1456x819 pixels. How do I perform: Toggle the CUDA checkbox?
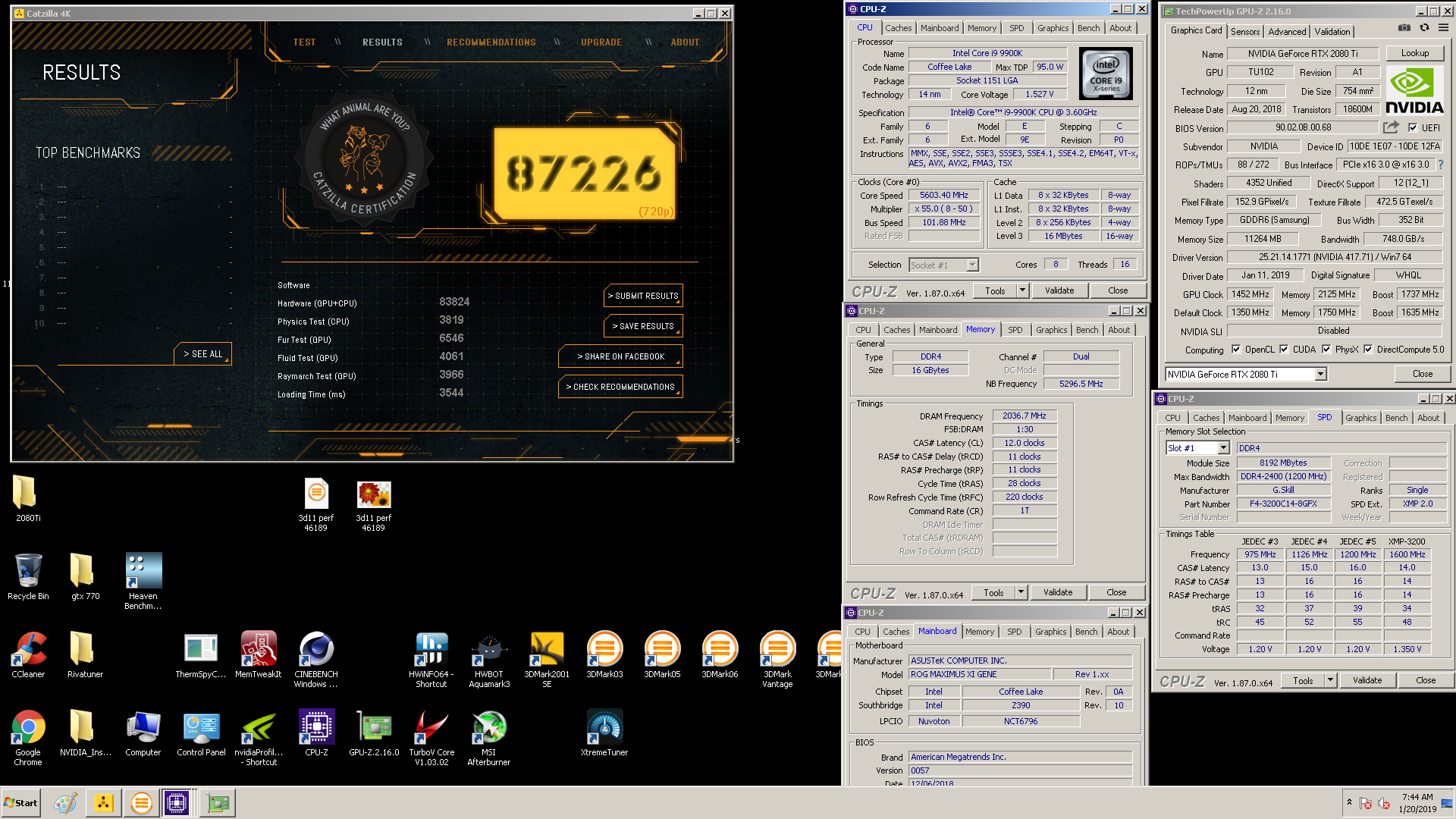tap(1284, 350)
